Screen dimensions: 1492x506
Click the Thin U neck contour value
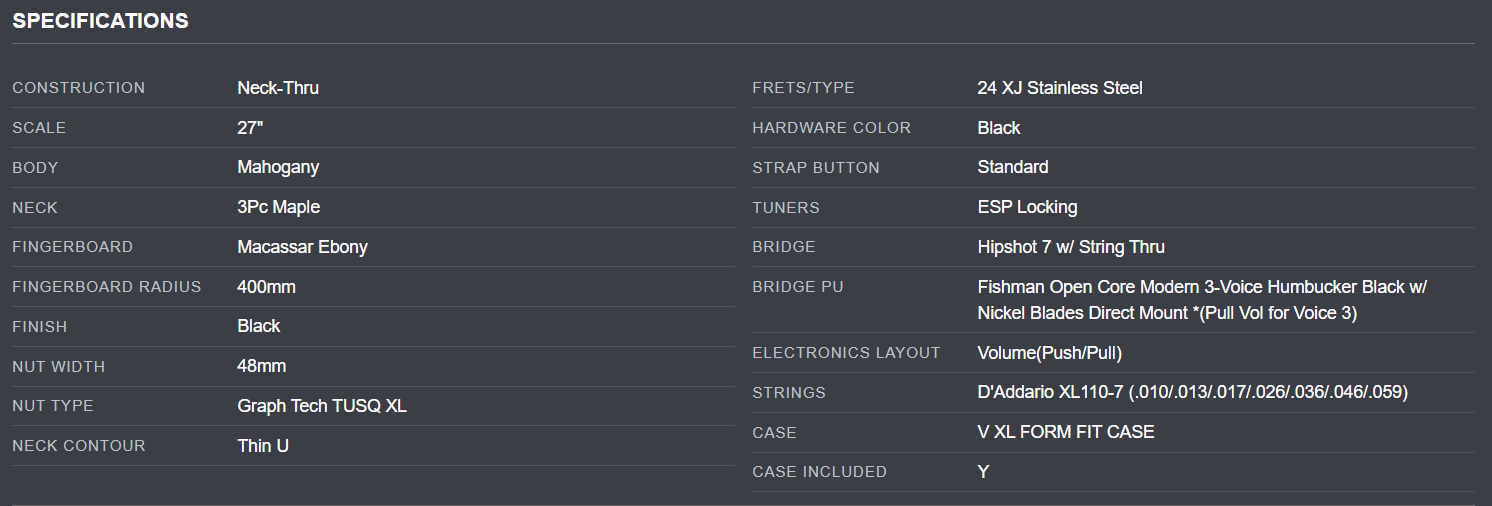point(263,446)
